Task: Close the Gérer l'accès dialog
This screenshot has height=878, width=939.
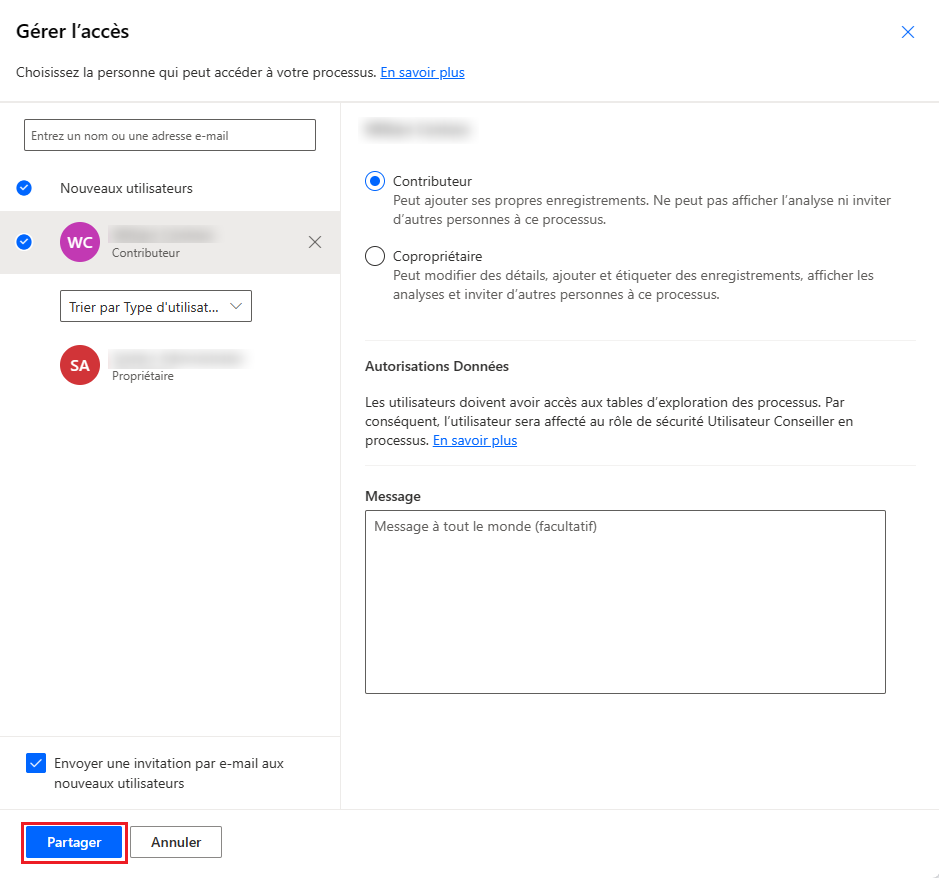Action: (908, 32)
